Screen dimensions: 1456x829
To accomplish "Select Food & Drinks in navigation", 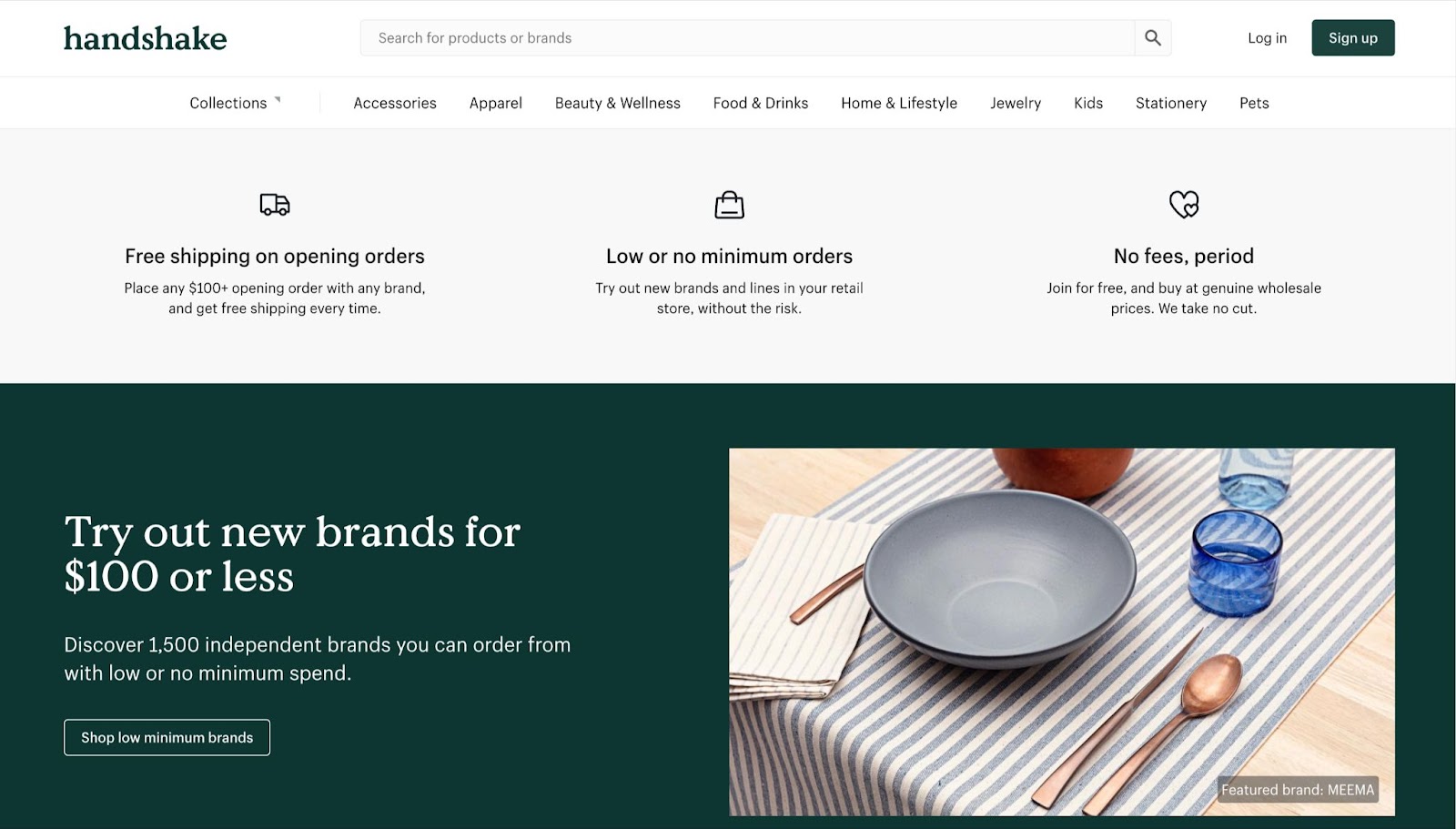I will click(761, 103).
